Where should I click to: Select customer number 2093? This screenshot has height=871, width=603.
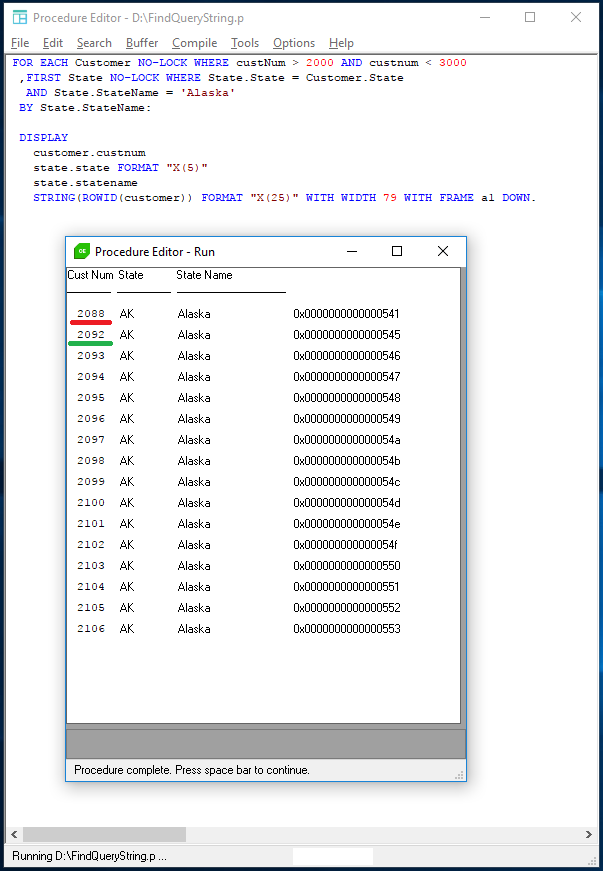pyautogui.click(x=91, y=356)
